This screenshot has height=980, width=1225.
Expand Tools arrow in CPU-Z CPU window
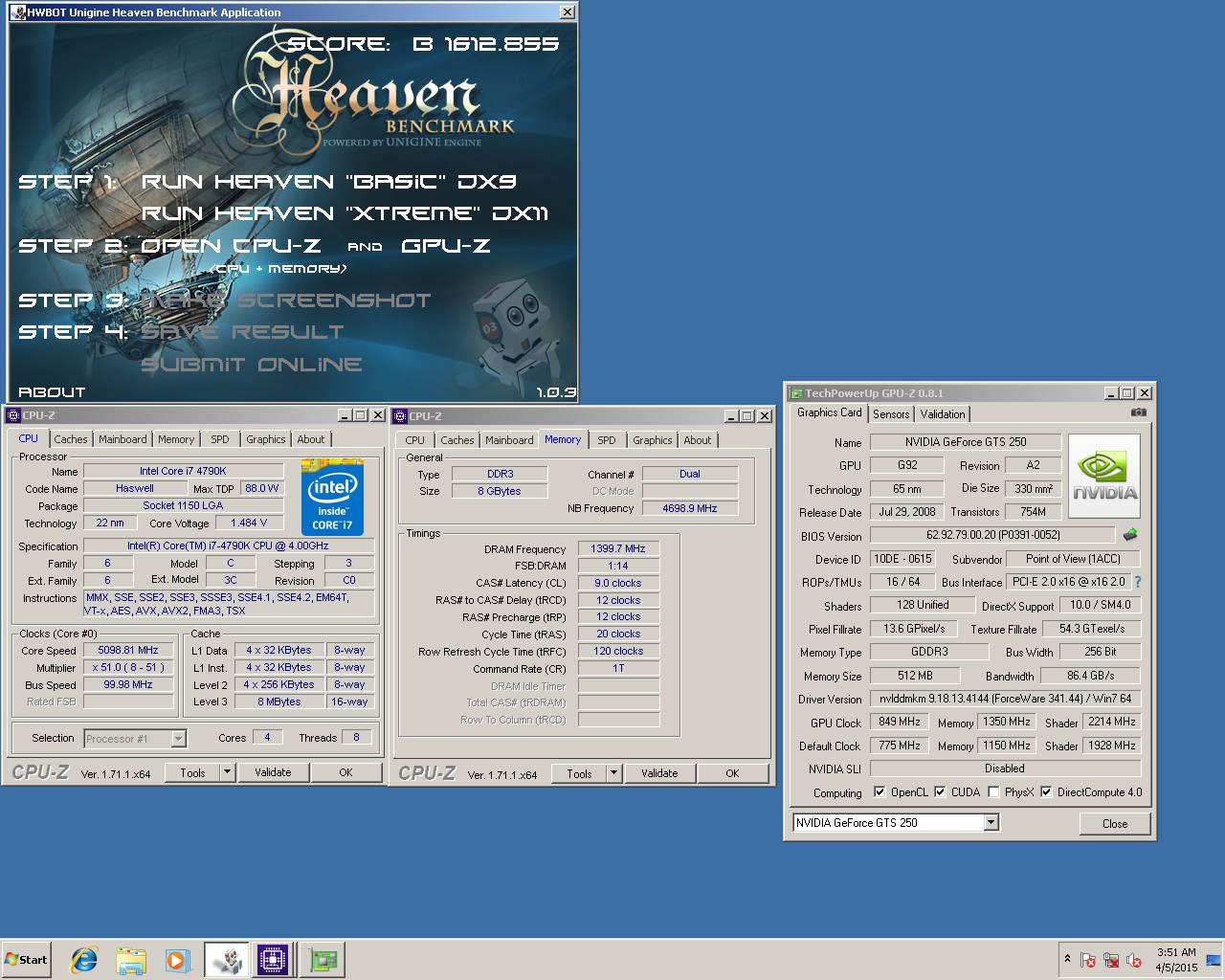click(228, 772)
